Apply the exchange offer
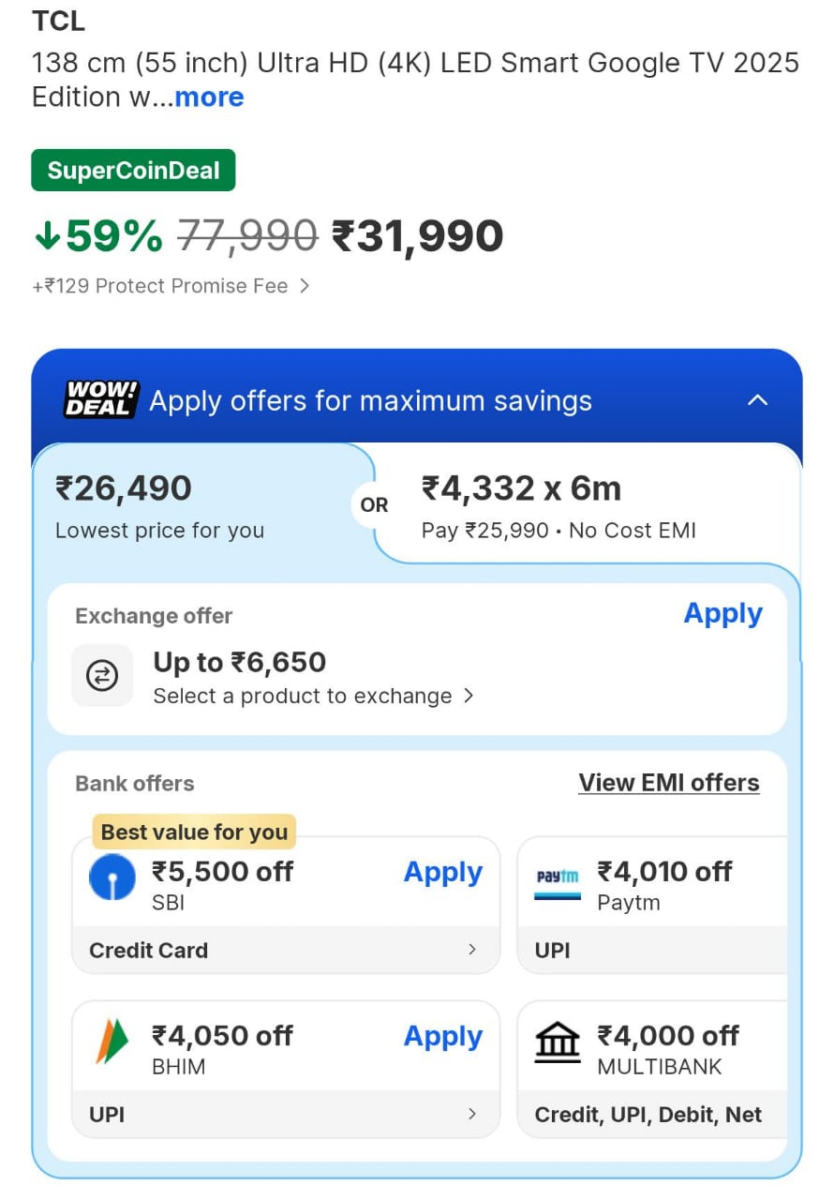 (723, 614)
